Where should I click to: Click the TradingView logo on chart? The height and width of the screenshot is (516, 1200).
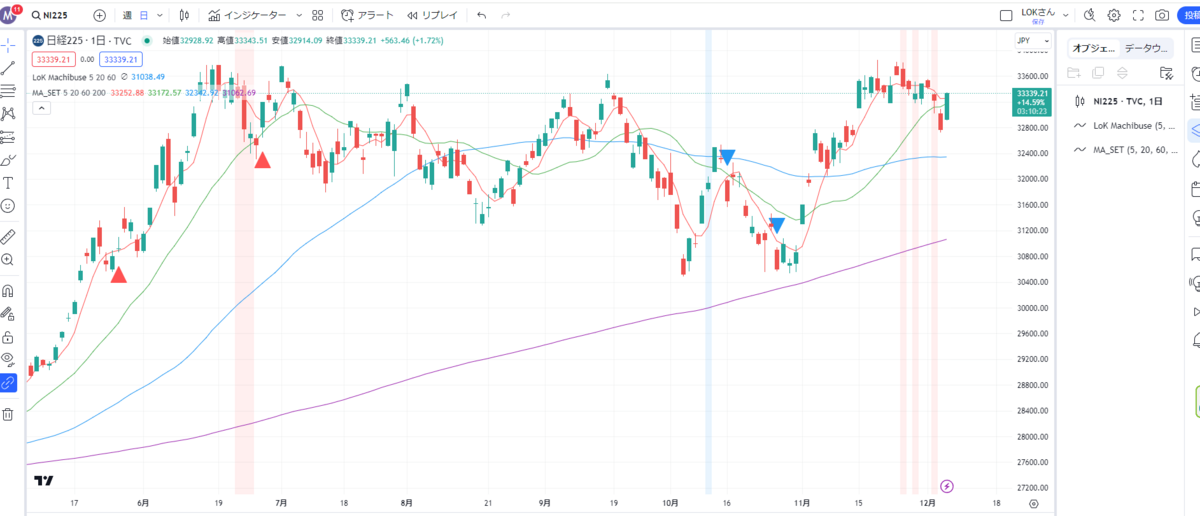point(43,481)
